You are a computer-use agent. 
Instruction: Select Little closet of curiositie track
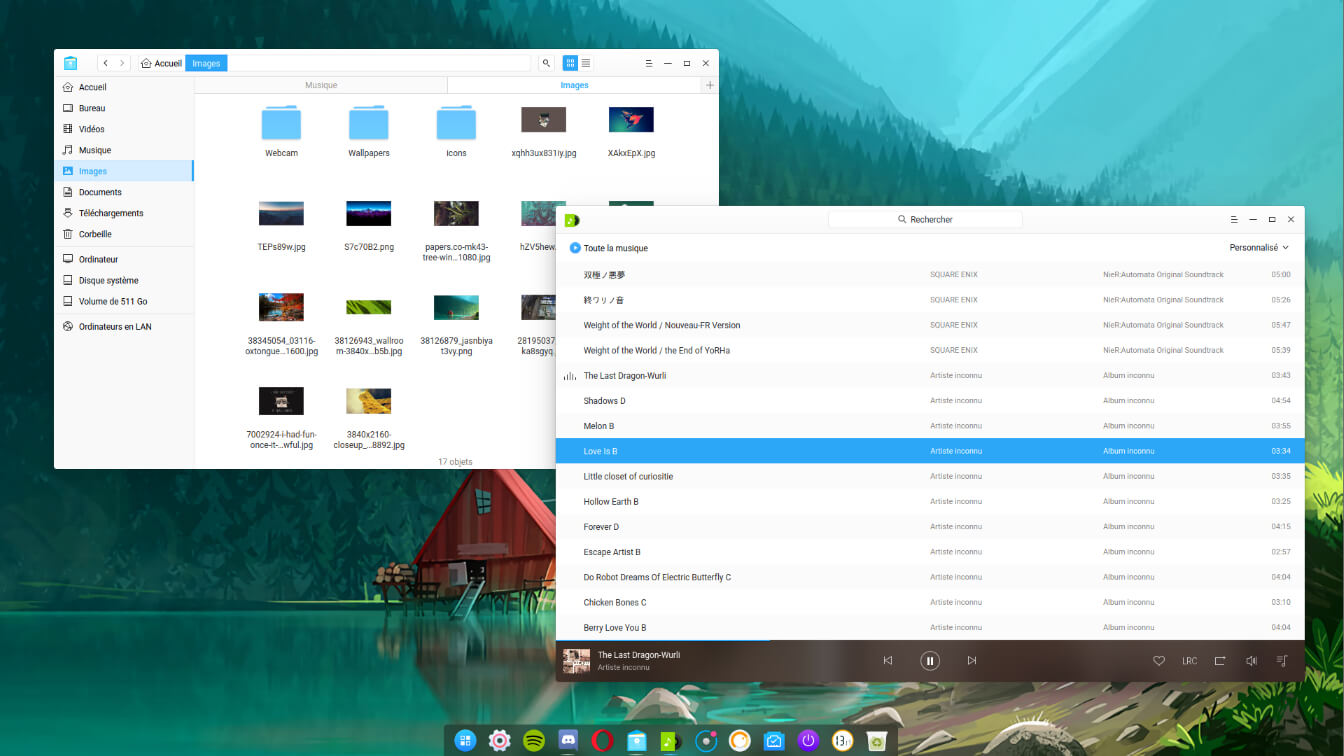pos(930,476)
